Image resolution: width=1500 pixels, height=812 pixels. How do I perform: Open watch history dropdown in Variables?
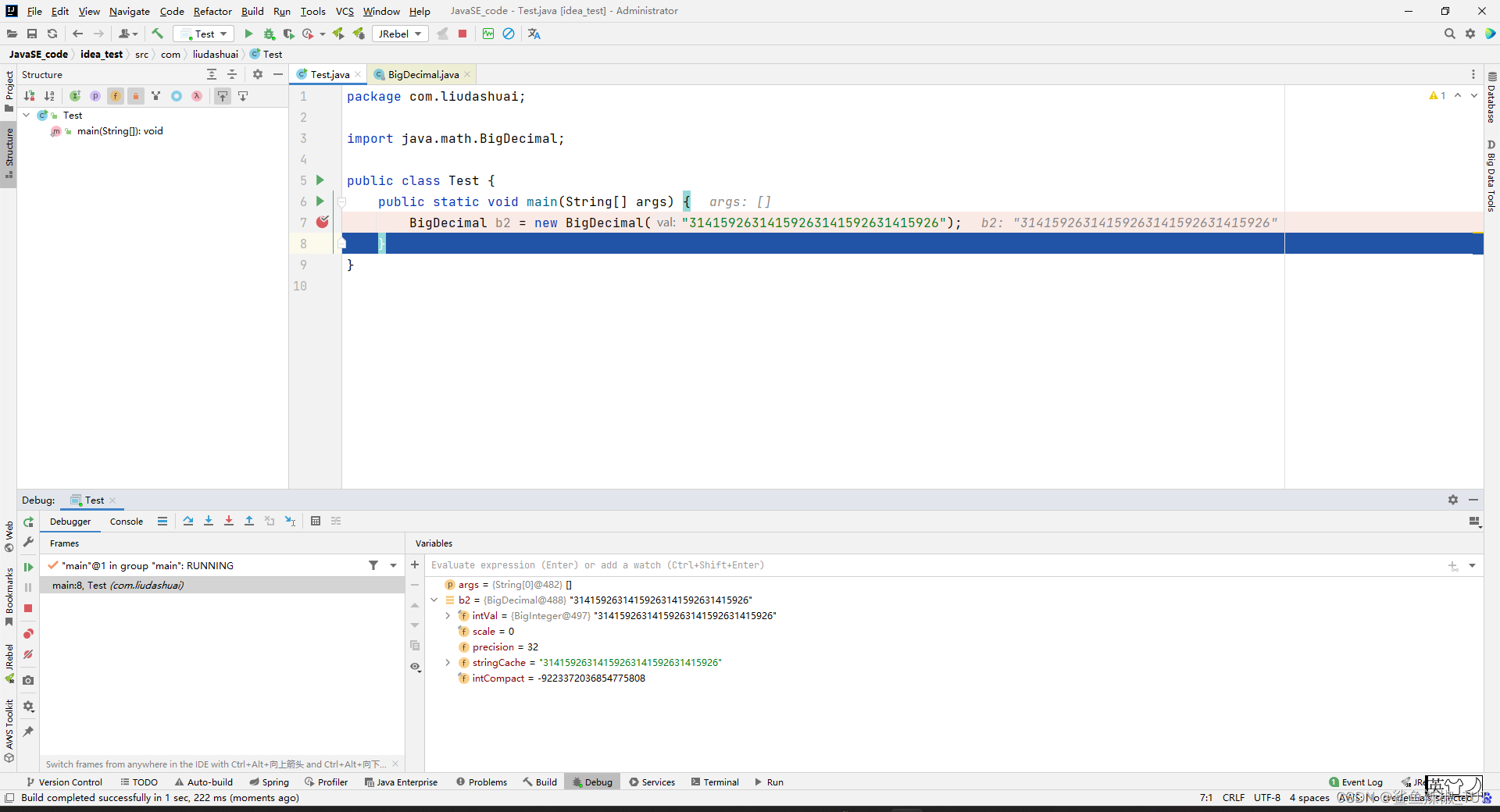[1472, 565]
